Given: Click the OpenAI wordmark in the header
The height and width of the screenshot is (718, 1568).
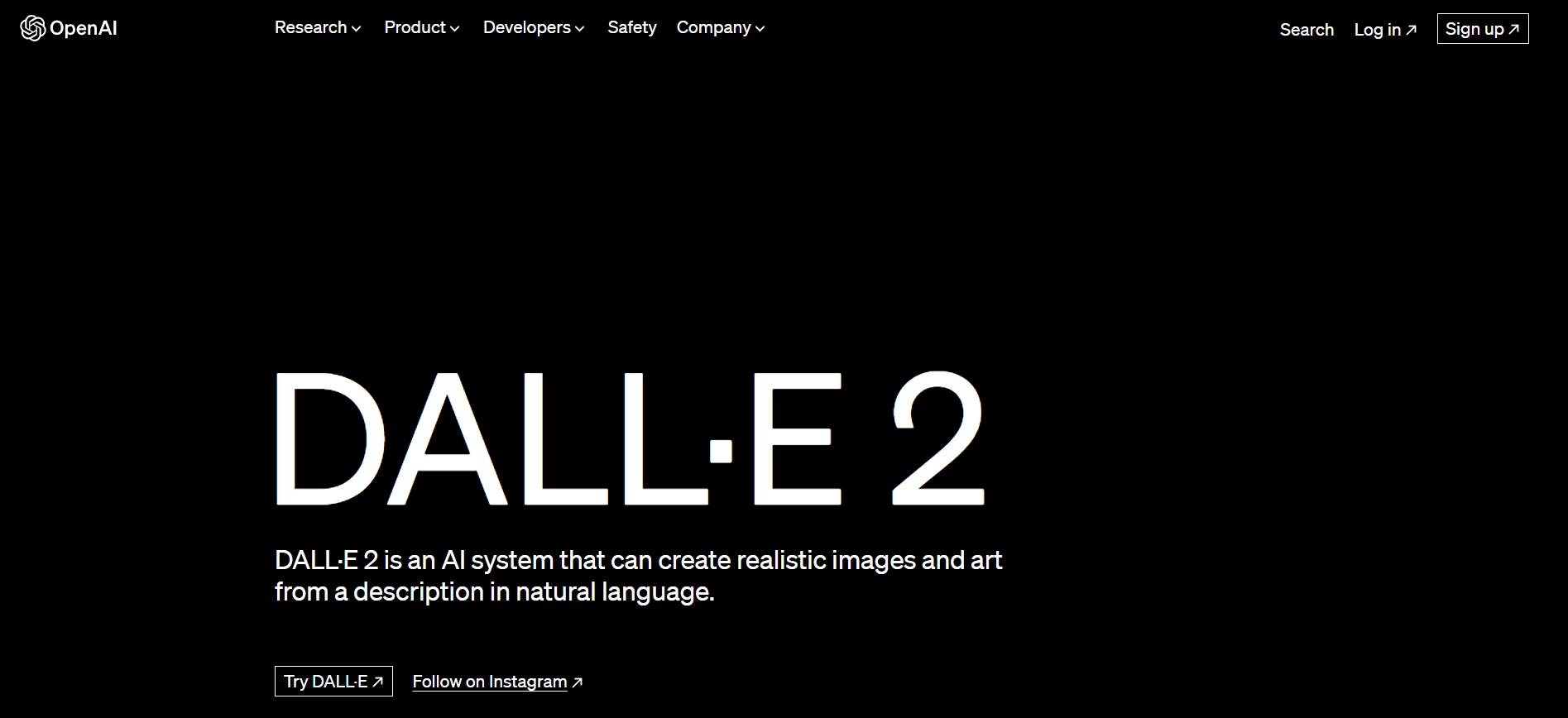Looking at the screenshot, I should [x=83, y=28].
